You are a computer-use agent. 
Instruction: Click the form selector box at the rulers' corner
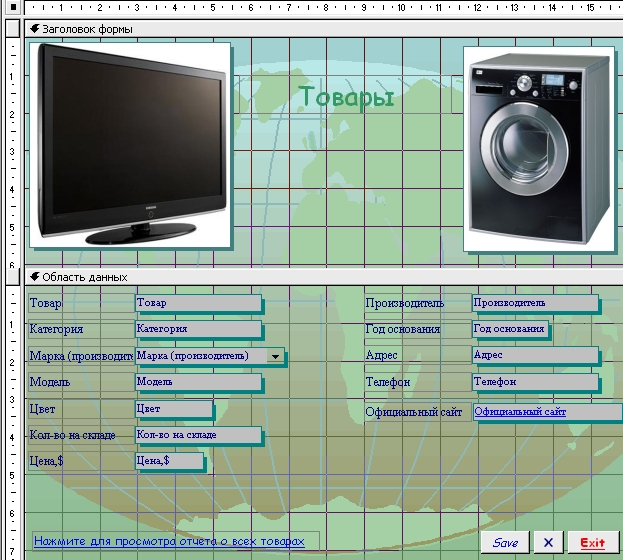pos(11,8)
